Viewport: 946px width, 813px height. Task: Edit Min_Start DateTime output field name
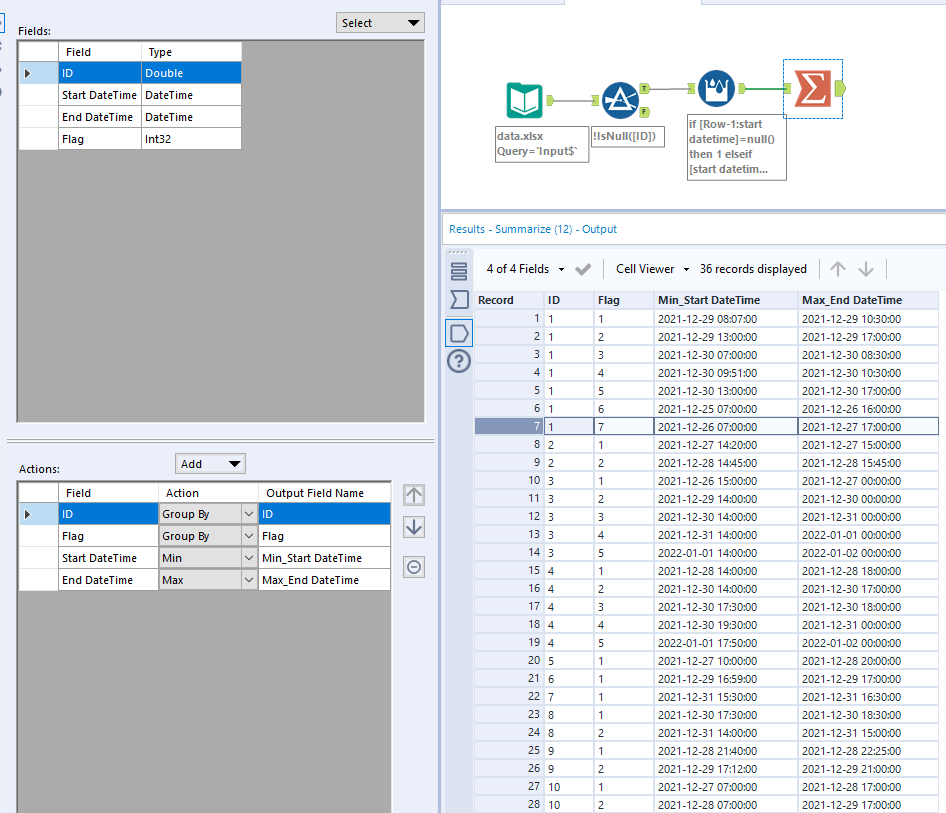(x=325, y=558)
